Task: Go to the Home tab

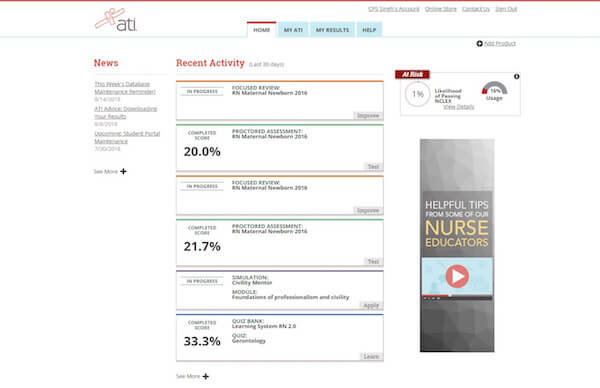Action: point(261,30)
